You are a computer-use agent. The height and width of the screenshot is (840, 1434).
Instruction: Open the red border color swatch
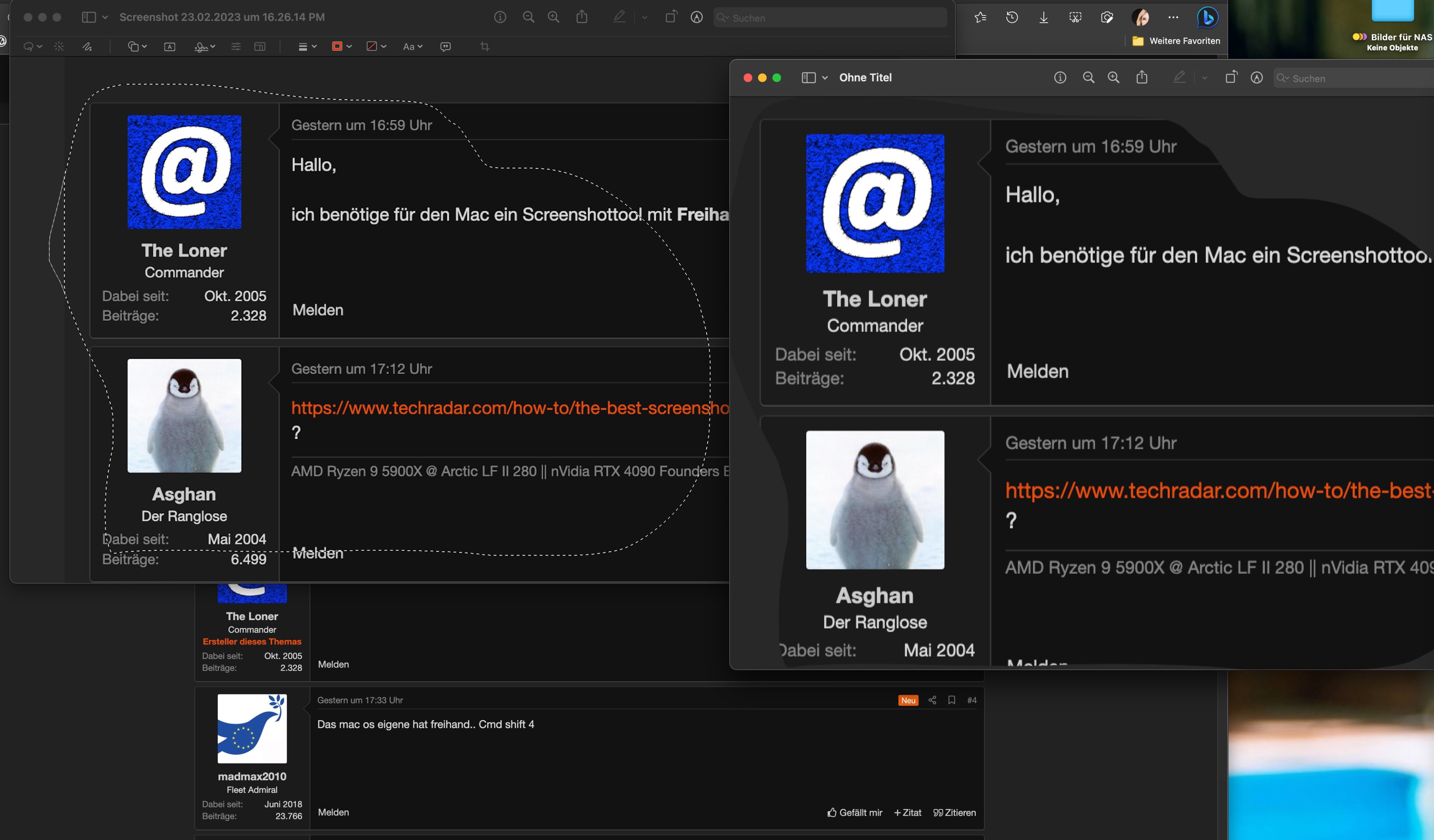click(x=338, y=47)
